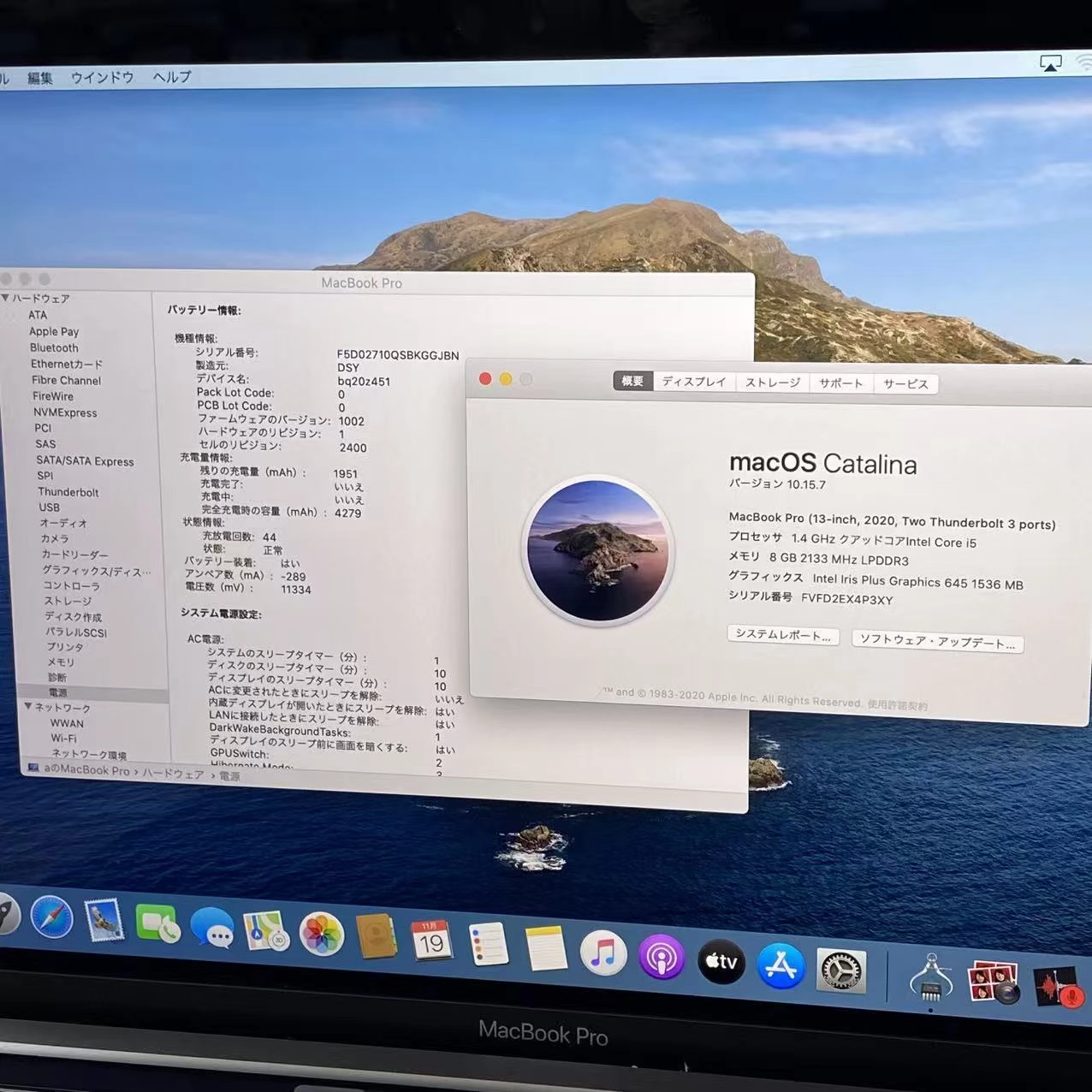Click the AirPlay icon in the menu bar
1092x1092 pixels.
coord(1051,62)
